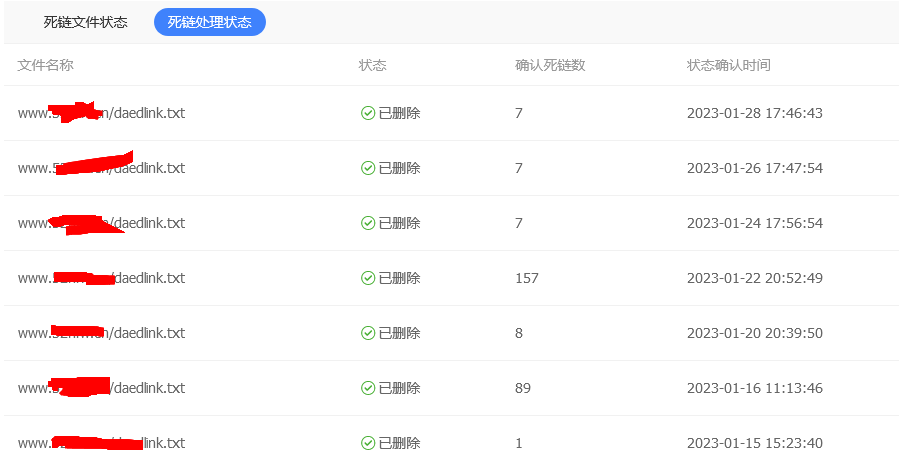This screenshot has height=470, width=899.
Task: Click the confirmed dead link count 157
Action: 527,278
